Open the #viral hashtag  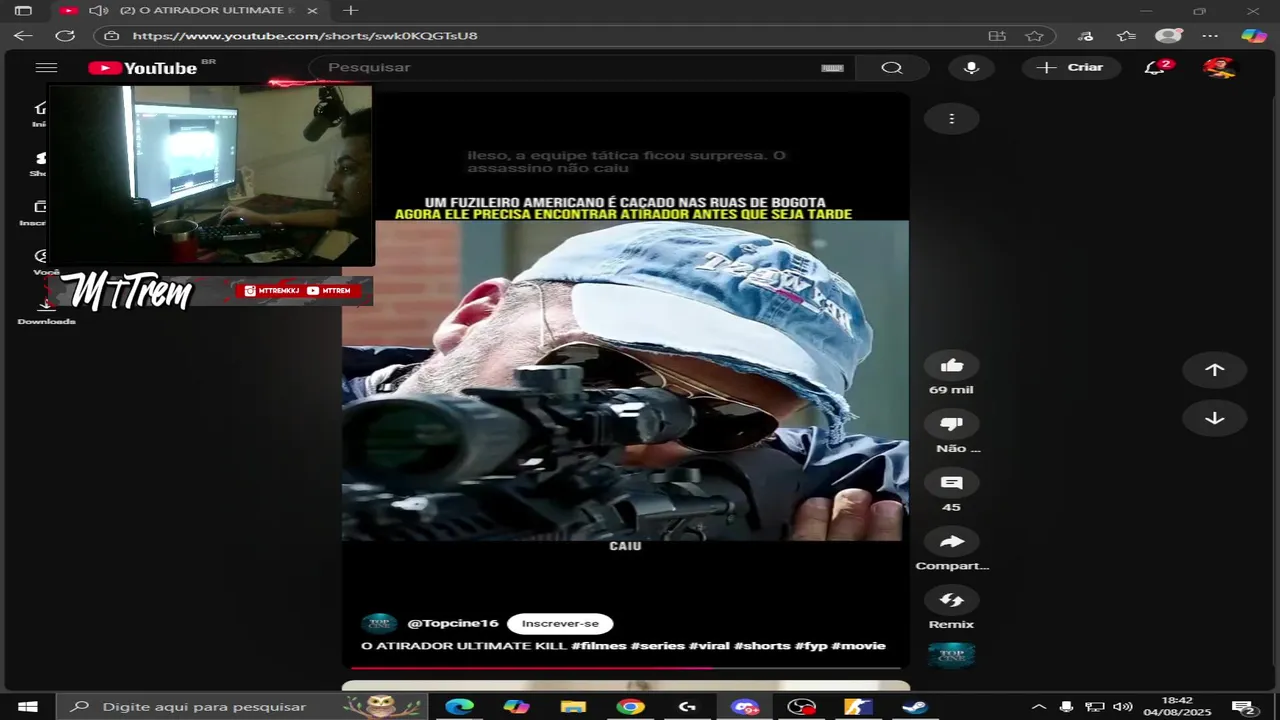tap(709, 646)
